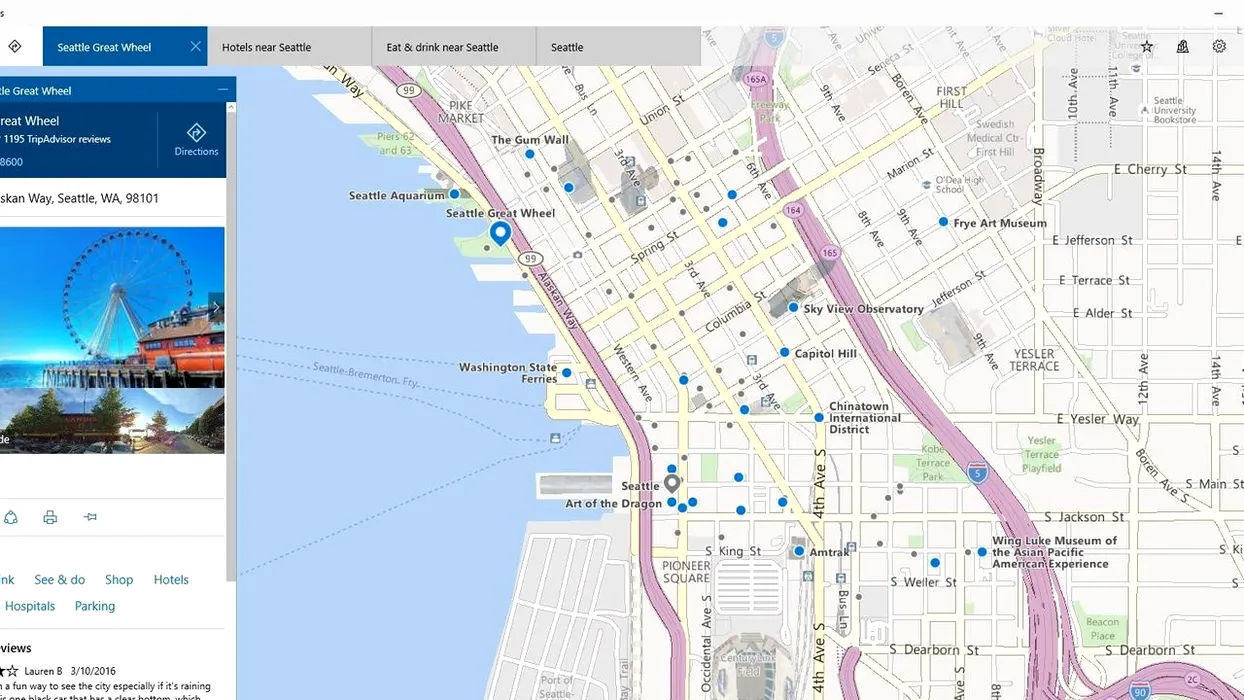Print the Seattle Great Wheel details
Image resolution: width=1244 pixels, height=700 pixels.
point(50,517)
